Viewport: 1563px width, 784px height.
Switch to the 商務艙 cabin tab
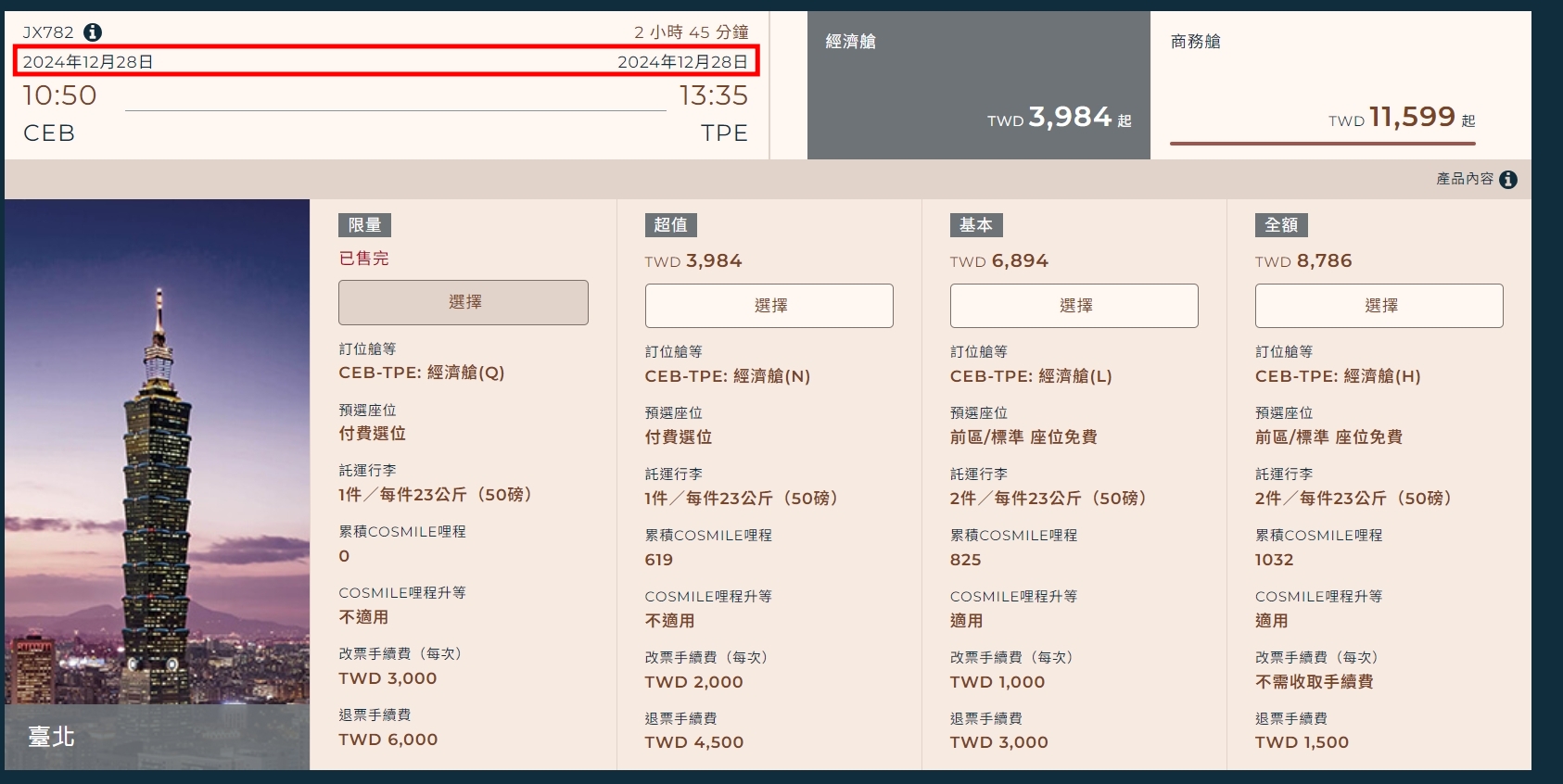[1340, 85]
